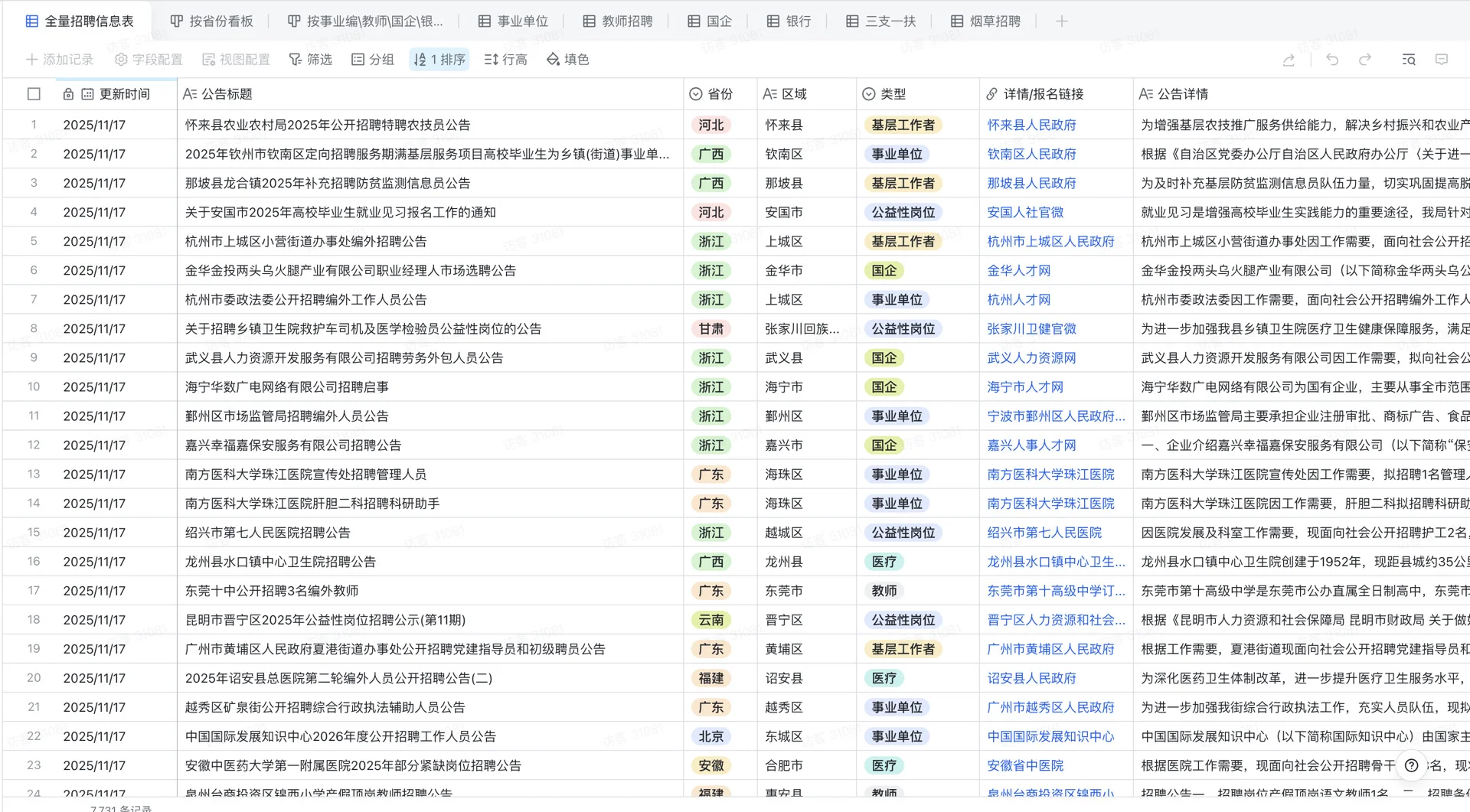1470x812 pixels.
Task: Check the select-all checkbox in header row
Action: (34, 93)
